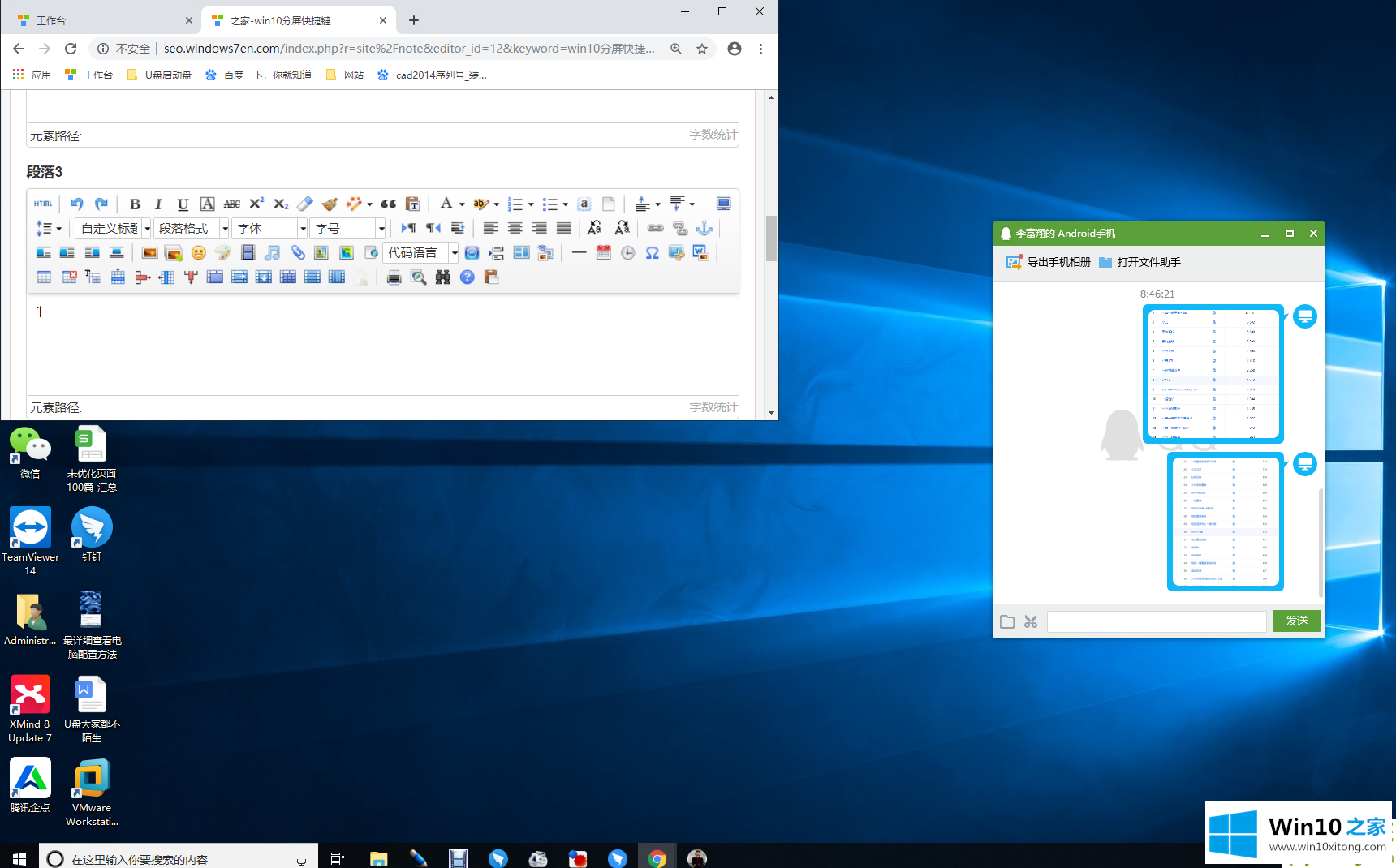The width and height of the screenshot is (1396, 868).
Task: Insert music note icon
Action: coord(272,253)
